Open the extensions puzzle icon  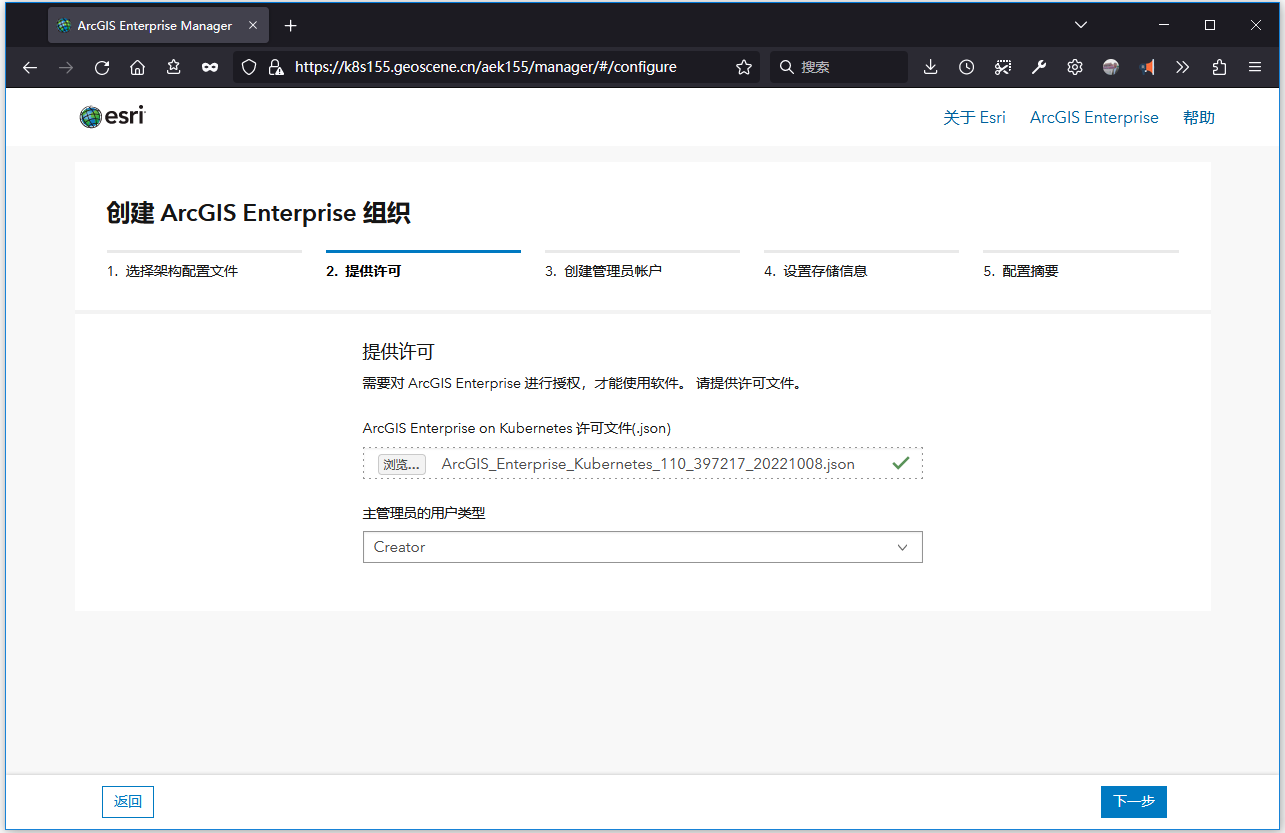1219,67
